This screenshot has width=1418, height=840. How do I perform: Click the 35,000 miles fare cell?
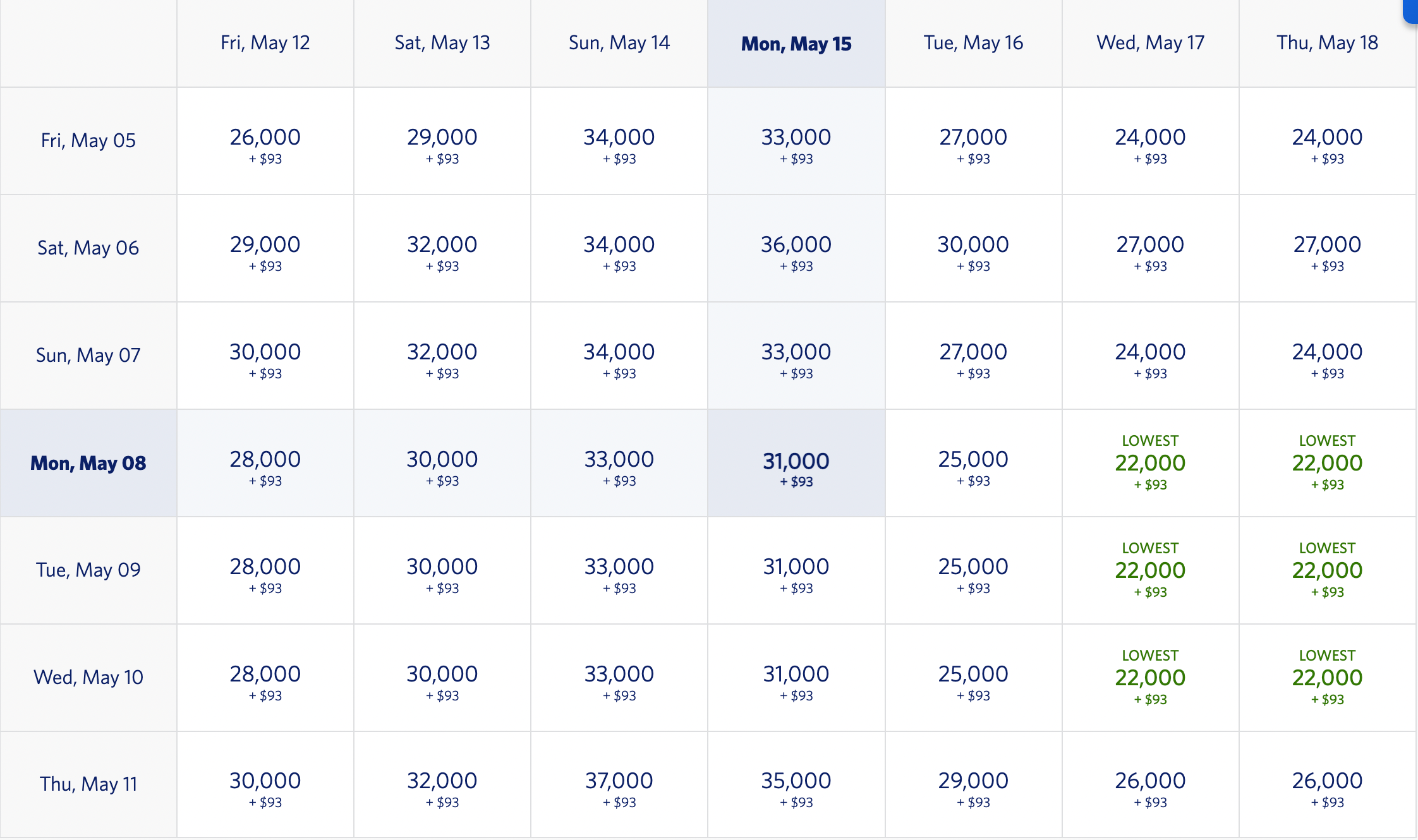click(x=796, y=785)
